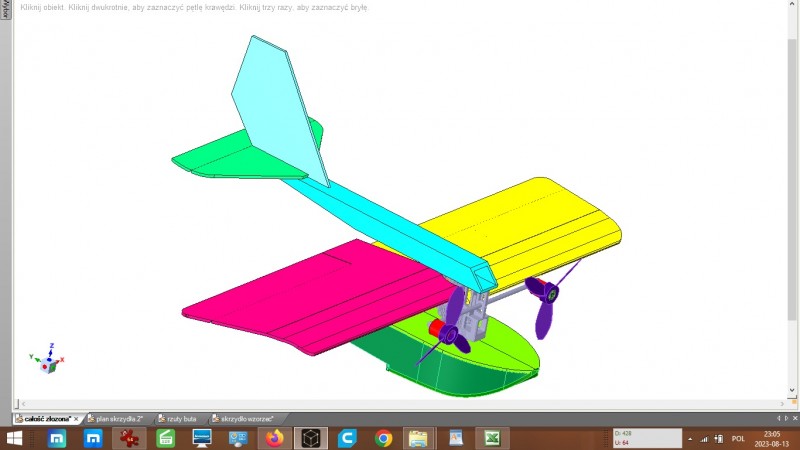
Task: Click the D: 428 U: 64 network meter
Action: [x=647, y=438]
